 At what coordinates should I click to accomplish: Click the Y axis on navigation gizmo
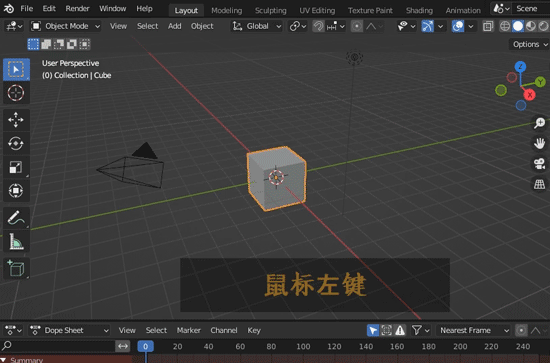click(x=540, y=82)
